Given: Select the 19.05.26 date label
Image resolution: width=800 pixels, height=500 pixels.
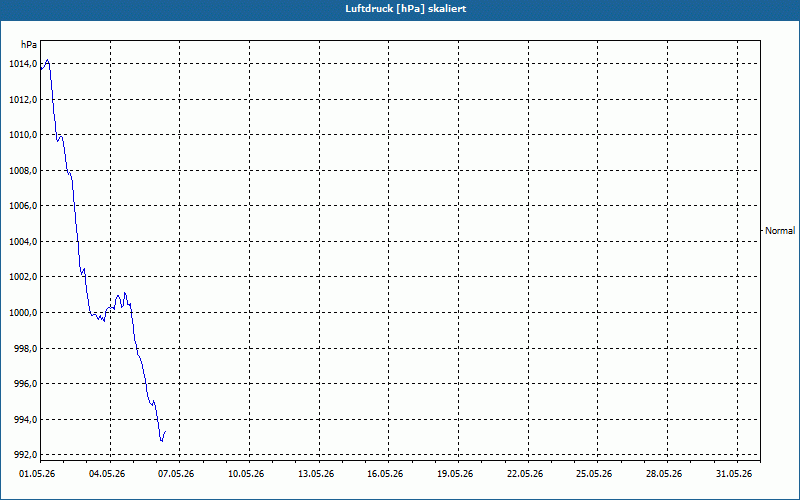Looking at the screenshot, I should coord(455,474).
